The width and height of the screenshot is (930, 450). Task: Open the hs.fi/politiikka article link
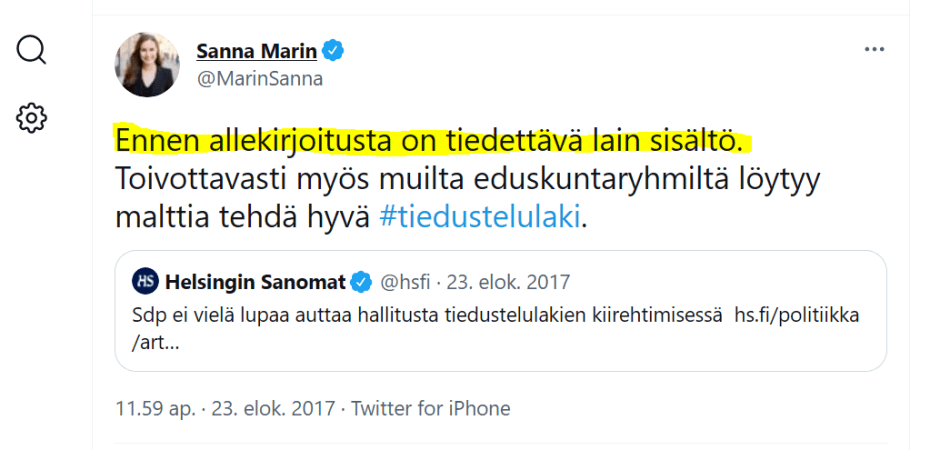(796, 316)
